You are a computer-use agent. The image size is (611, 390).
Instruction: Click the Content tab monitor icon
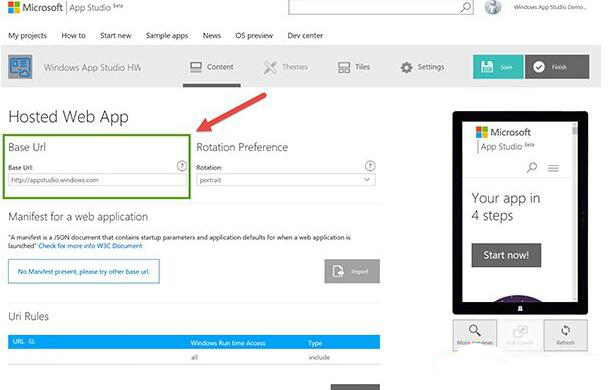pos(196,67)
